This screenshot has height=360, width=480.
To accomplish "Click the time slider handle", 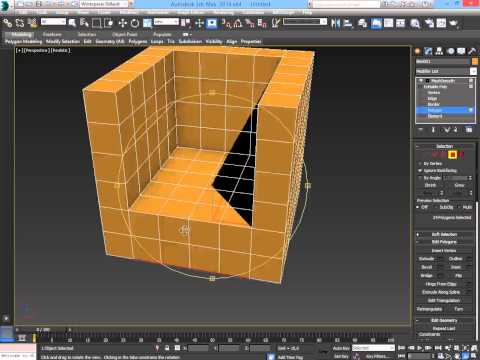I will (x=42, y=330).
